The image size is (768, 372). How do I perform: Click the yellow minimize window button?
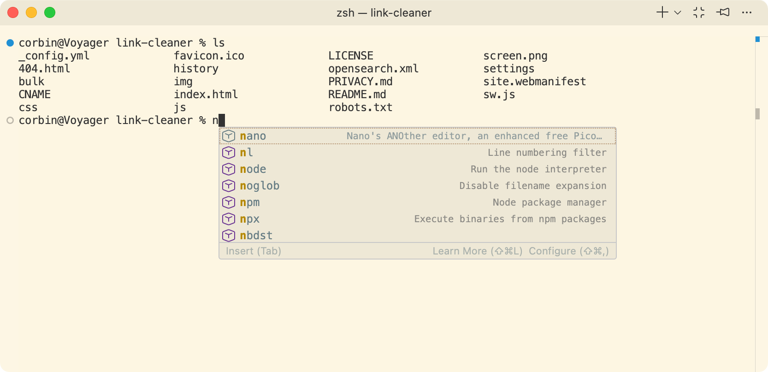point(31,13)
